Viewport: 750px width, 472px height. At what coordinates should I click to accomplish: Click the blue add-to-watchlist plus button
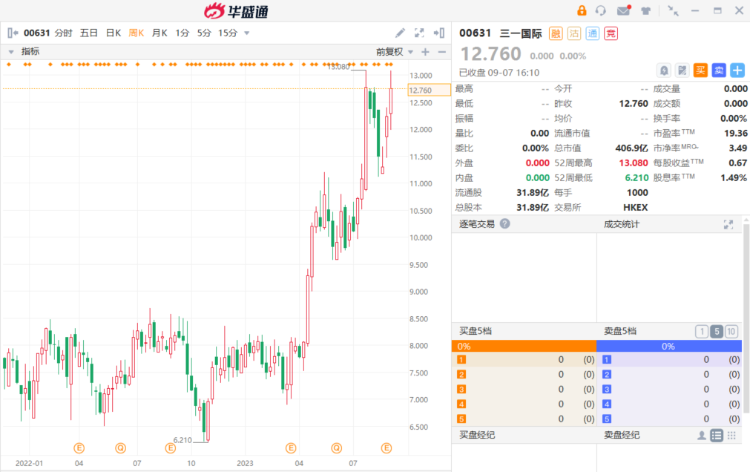click(x=737, y=70)
